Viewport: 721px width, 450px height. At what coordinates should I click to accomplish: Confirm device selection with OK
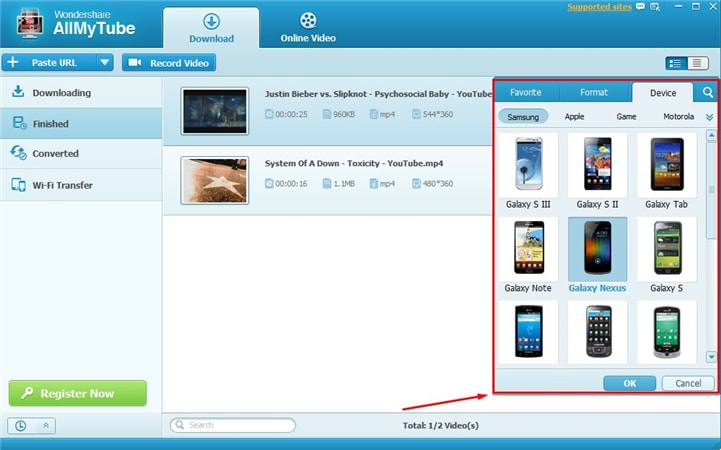(629, 383)
